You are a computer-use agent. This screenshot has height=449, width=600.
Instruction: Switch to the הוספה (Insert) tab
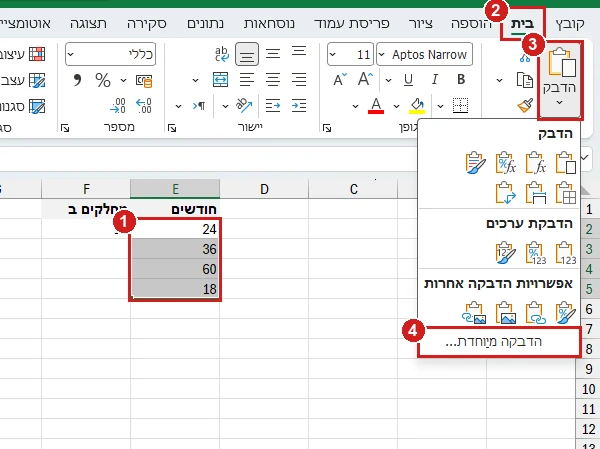(471, 24)
